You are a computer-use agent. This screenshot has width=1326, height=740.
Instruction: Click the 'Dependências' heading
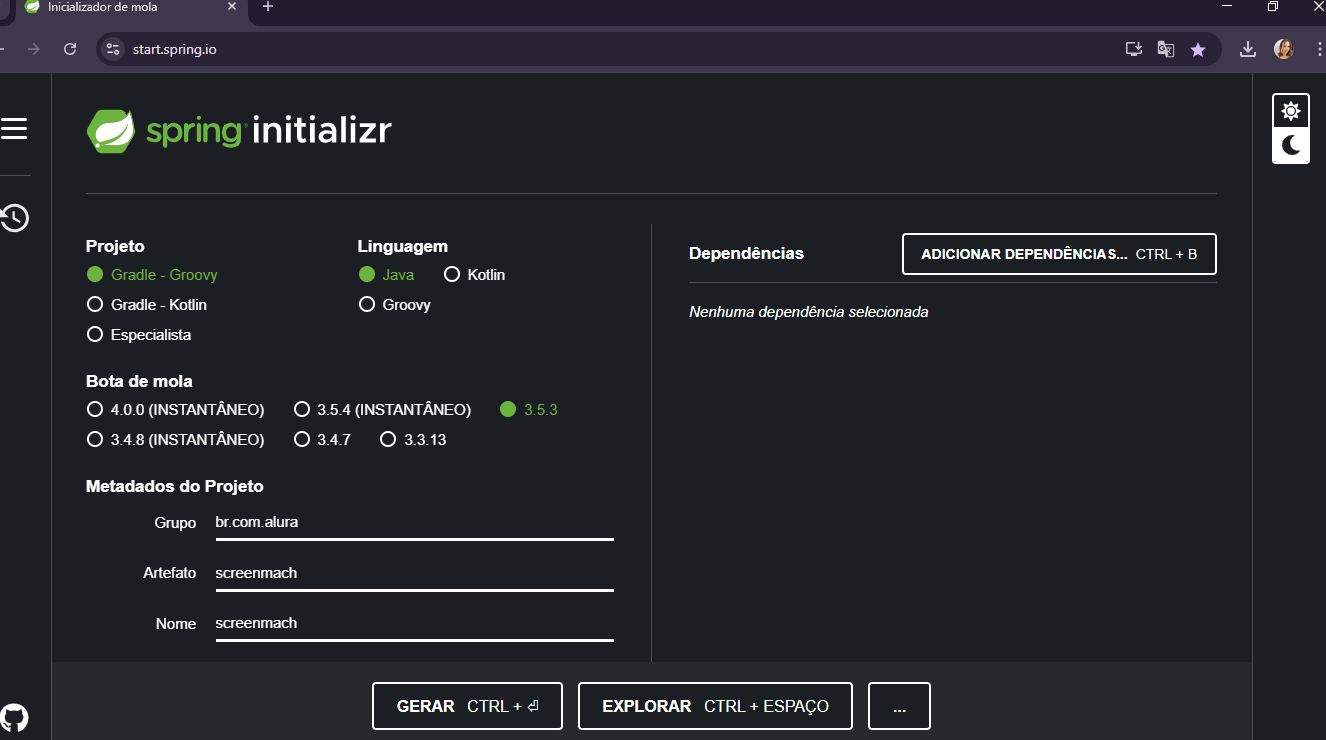[746, 254]
